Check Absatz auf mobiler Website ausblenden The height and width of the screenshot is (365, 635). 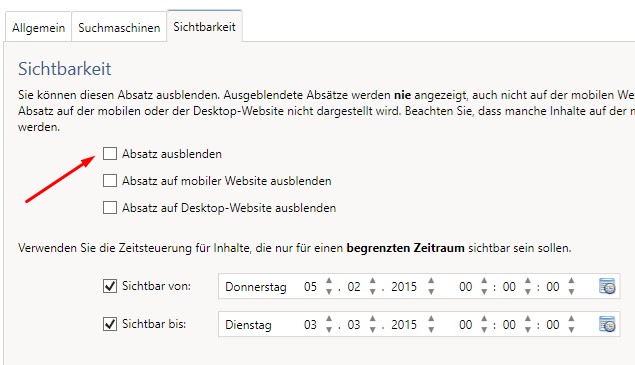110,180
